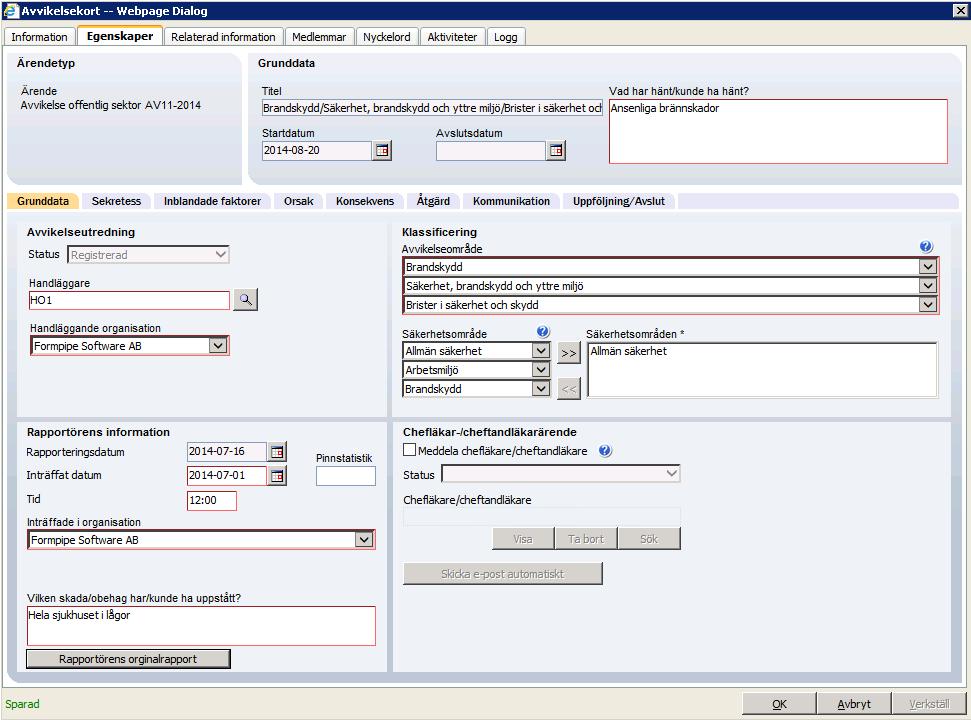Open the Avslutsdatum calendar picker
The width and height of the screenshot is (971, 720).
(x=556, y=150)
